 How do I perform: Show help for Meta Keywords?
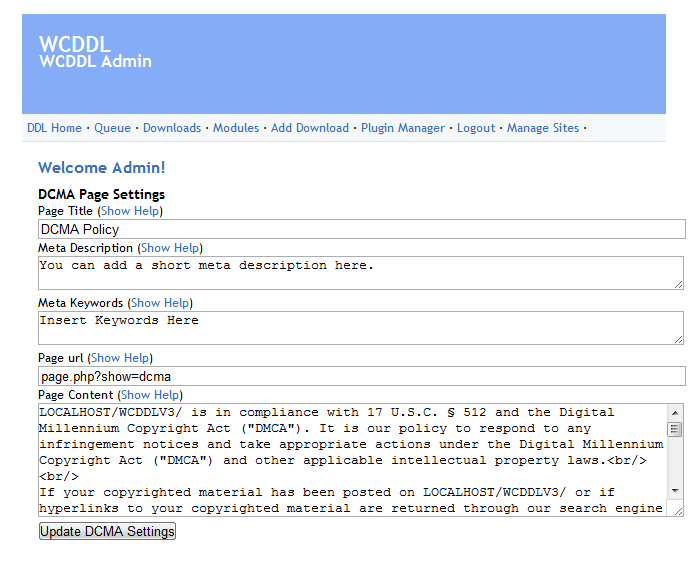click(x=160, y=303)
